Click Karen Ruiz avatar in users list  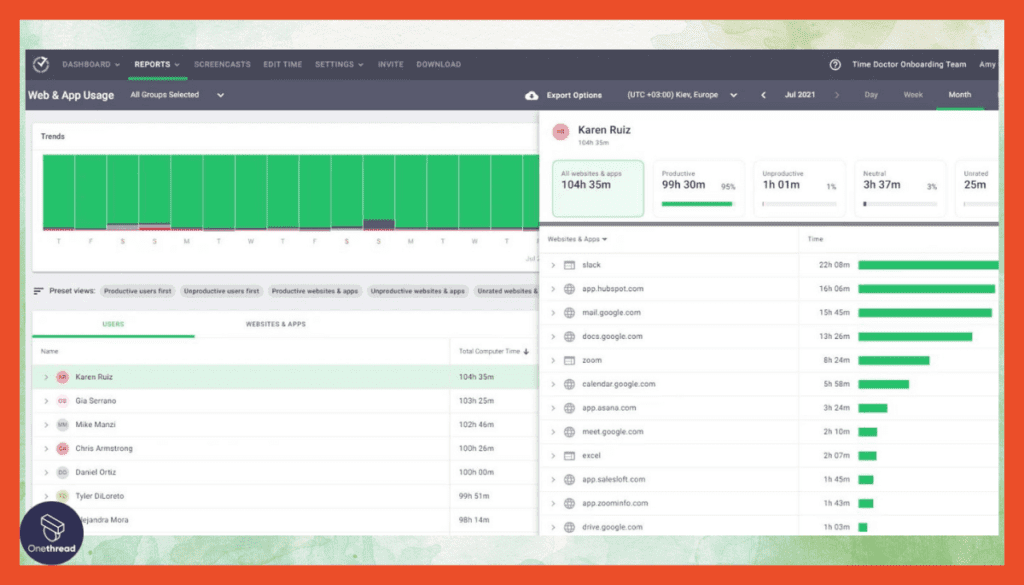[x=62, y=377]
